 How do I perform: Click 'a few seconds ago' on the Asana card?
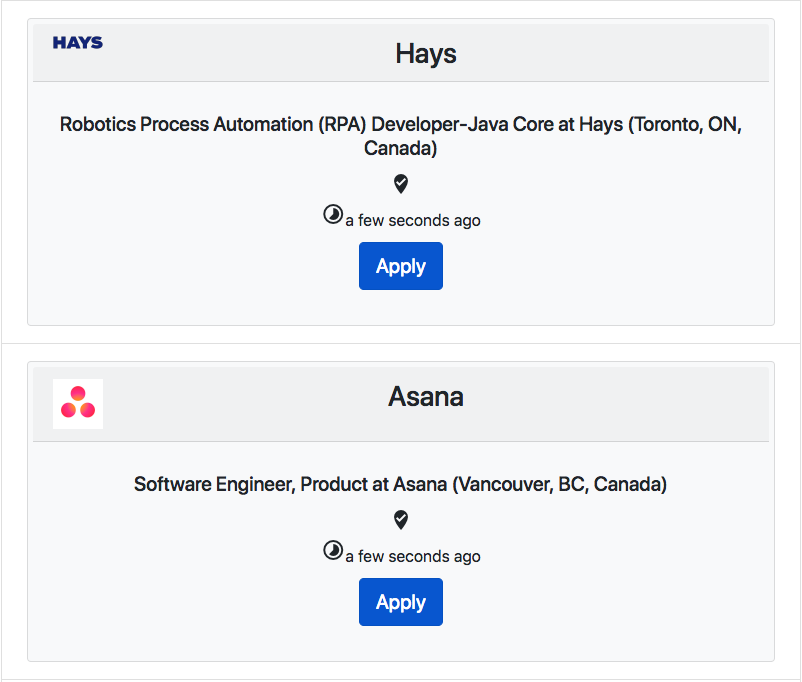pyautogui.click(x=412, y=556)
